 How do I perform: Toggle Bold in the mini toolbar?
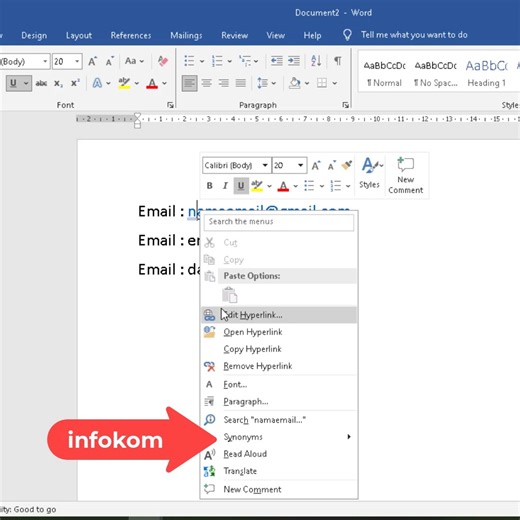(x=209, y=186)
